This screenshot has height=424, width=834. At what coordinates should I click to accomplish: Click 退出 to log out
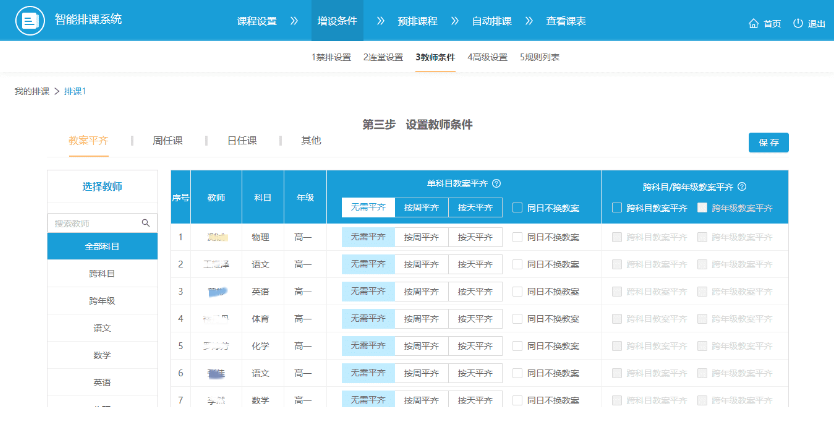click(x=816, y=24)
